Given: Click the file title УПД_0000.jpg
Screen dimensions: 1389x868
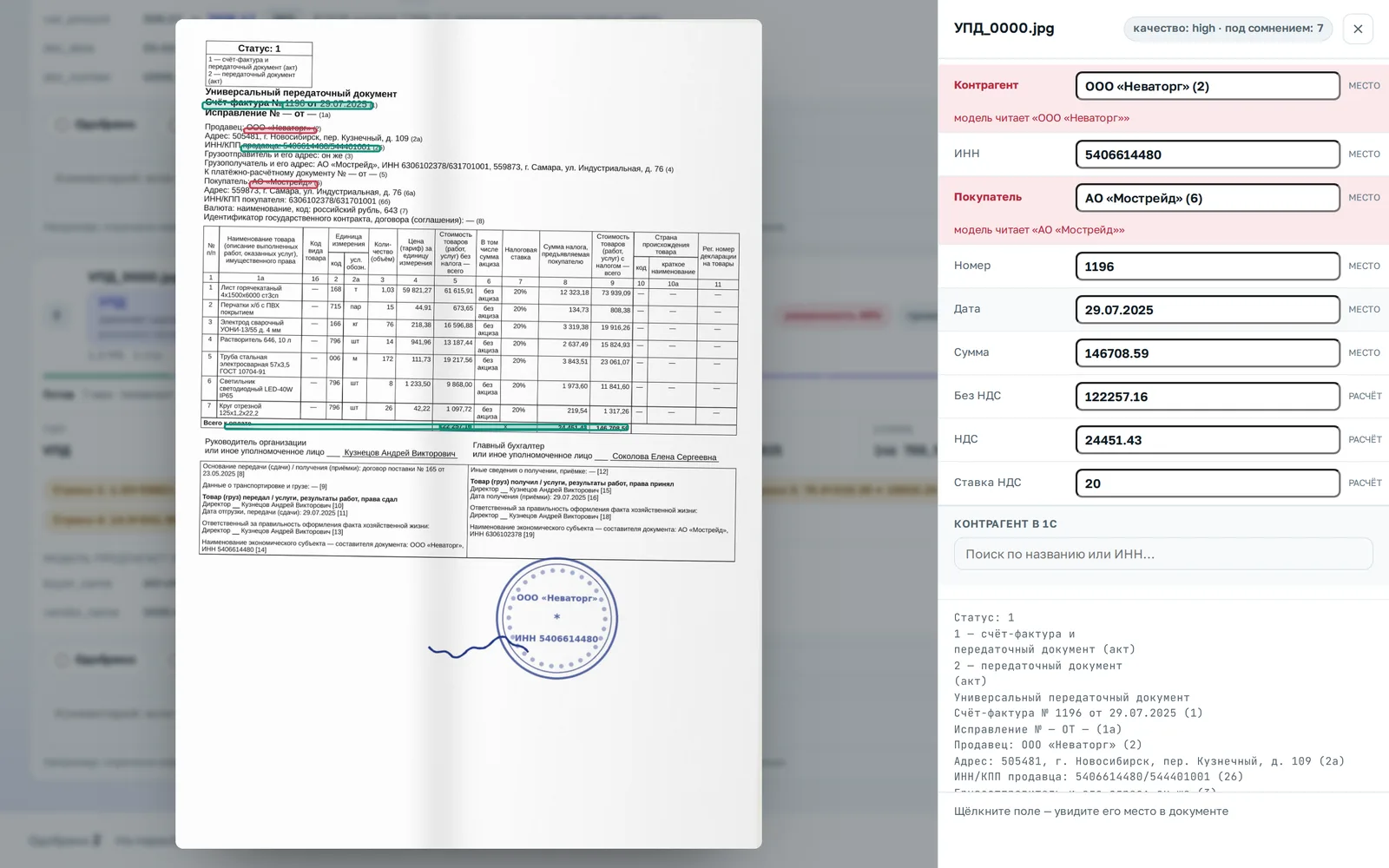Looking at the screenshot, I should [1004, 29].
